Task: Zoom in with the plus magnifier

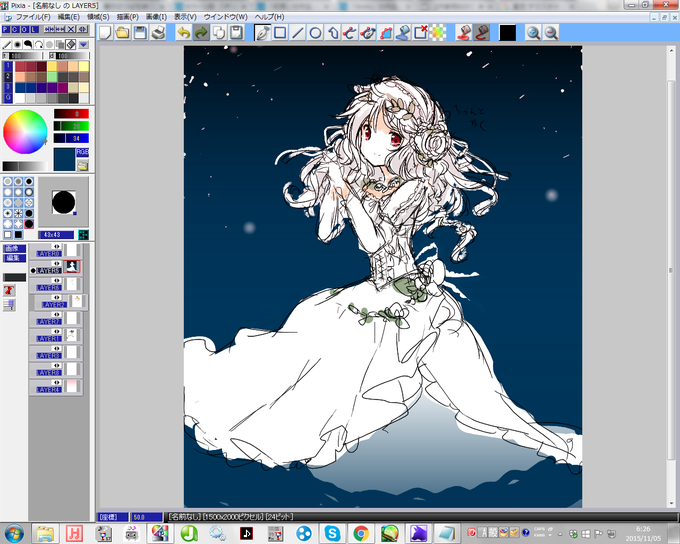Action: point(533,33)
